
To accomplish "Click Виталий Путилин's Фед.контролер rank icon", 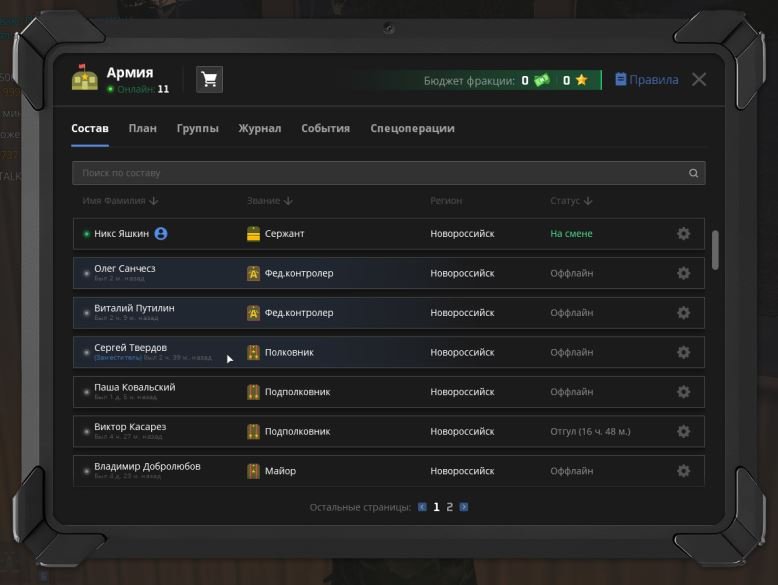I will (x=253, y=313).
